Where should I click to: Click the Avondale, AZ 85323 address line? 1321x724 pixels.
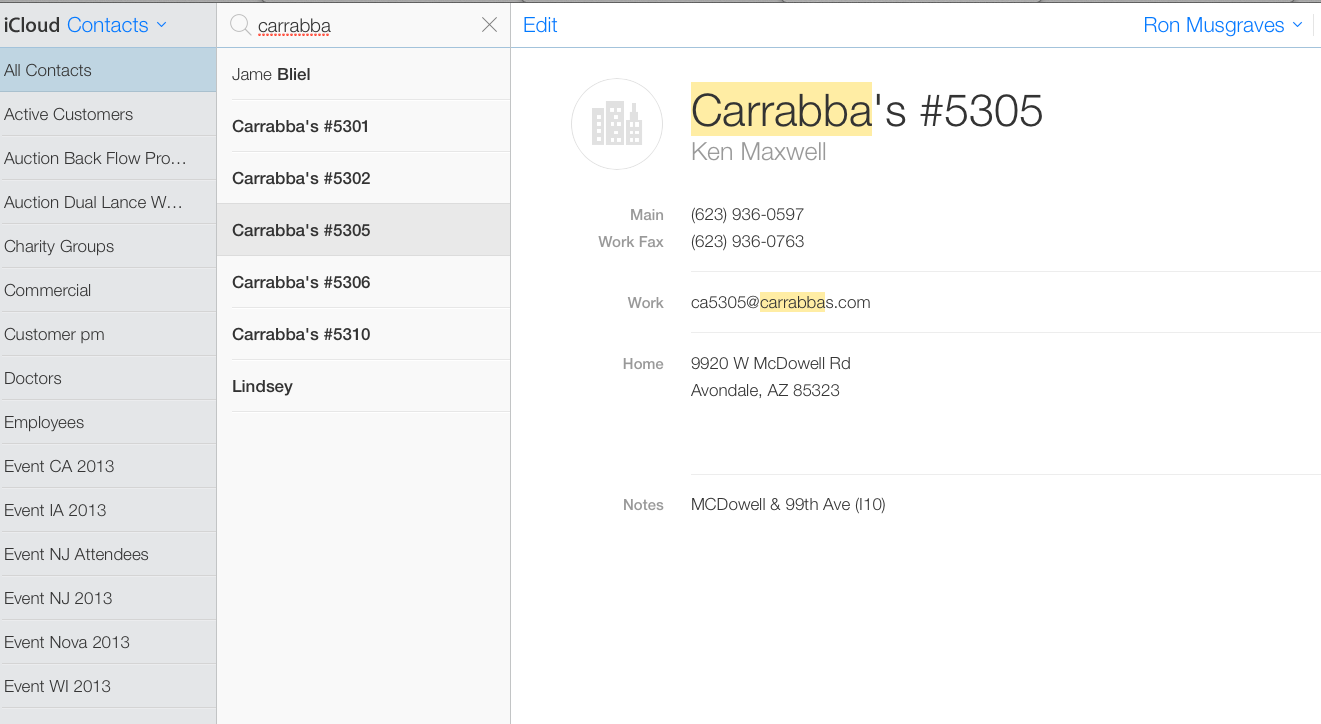click(765, 390)
